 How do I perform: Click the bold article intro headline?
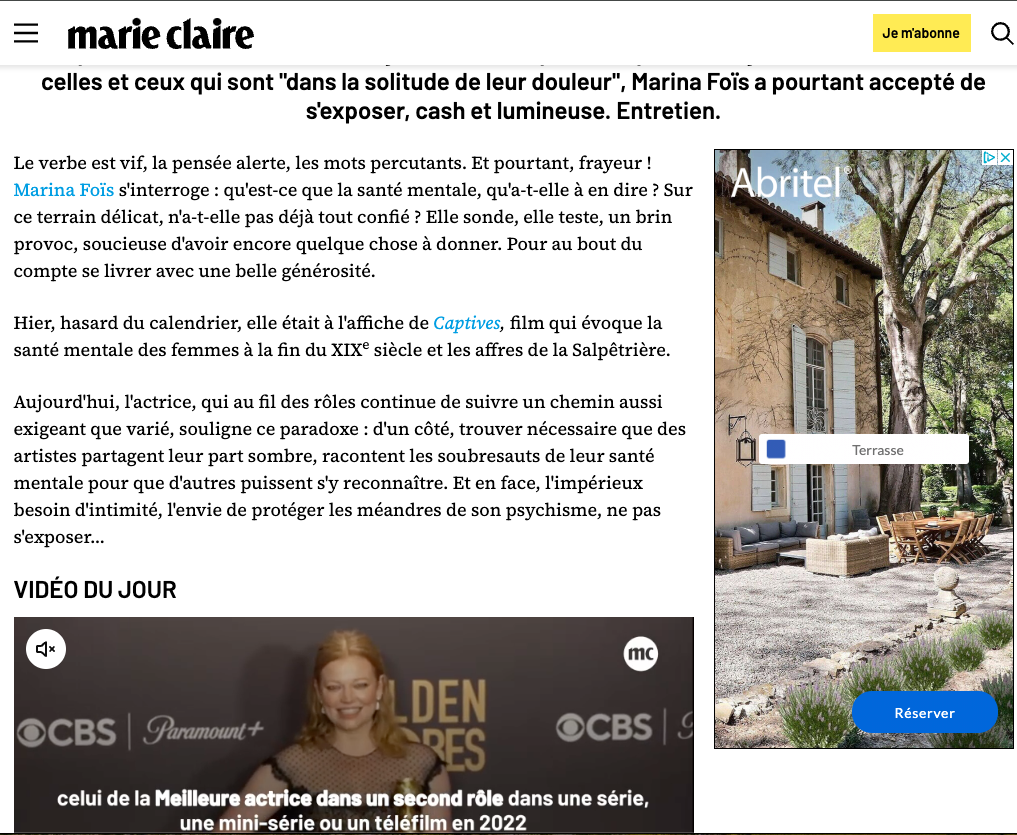[513, 96]
